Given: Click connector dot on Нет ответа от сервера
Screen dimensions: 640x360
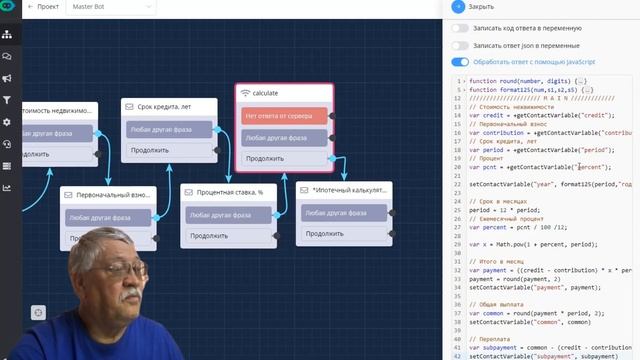Looking at the screenshot, I should pos(332,116).
